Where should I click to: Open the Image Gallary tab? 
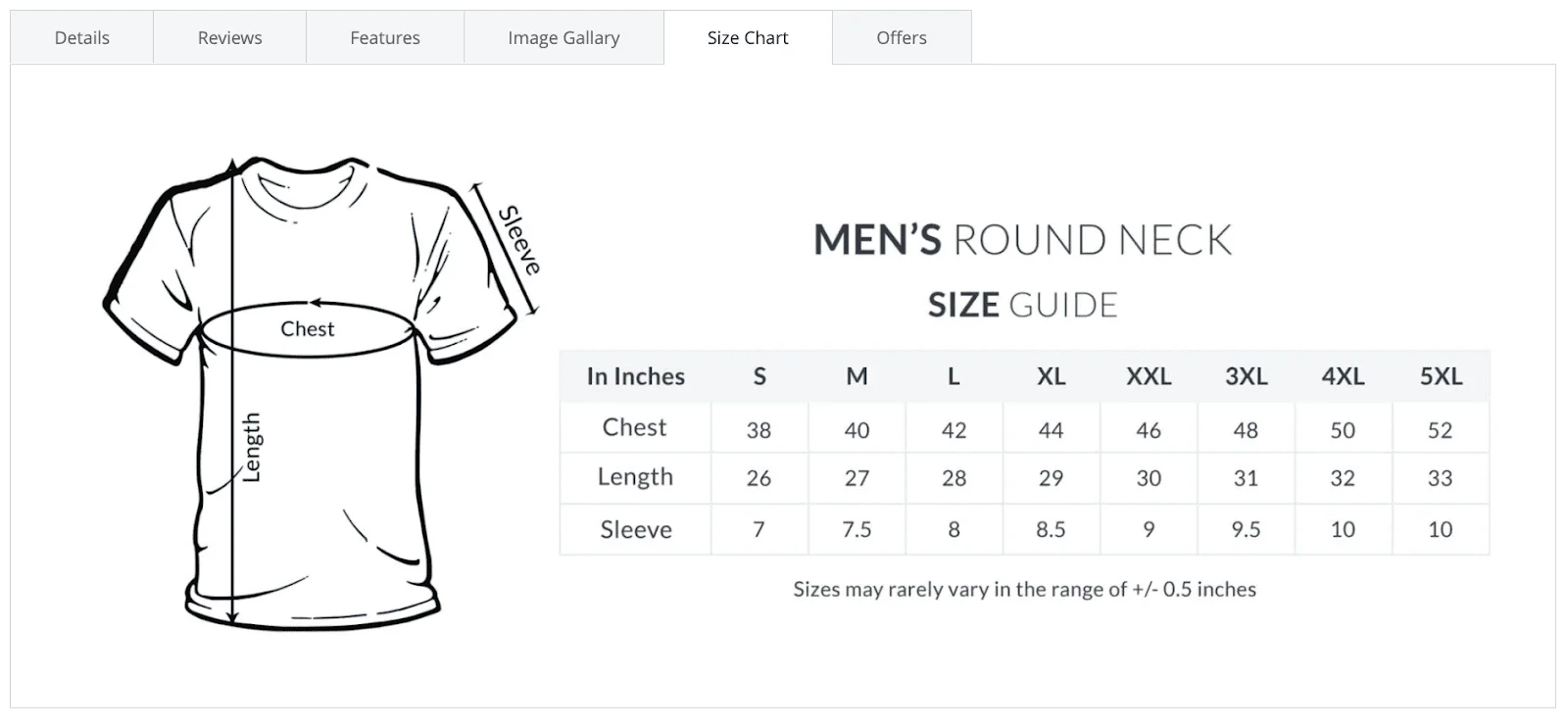coord(563,37)
